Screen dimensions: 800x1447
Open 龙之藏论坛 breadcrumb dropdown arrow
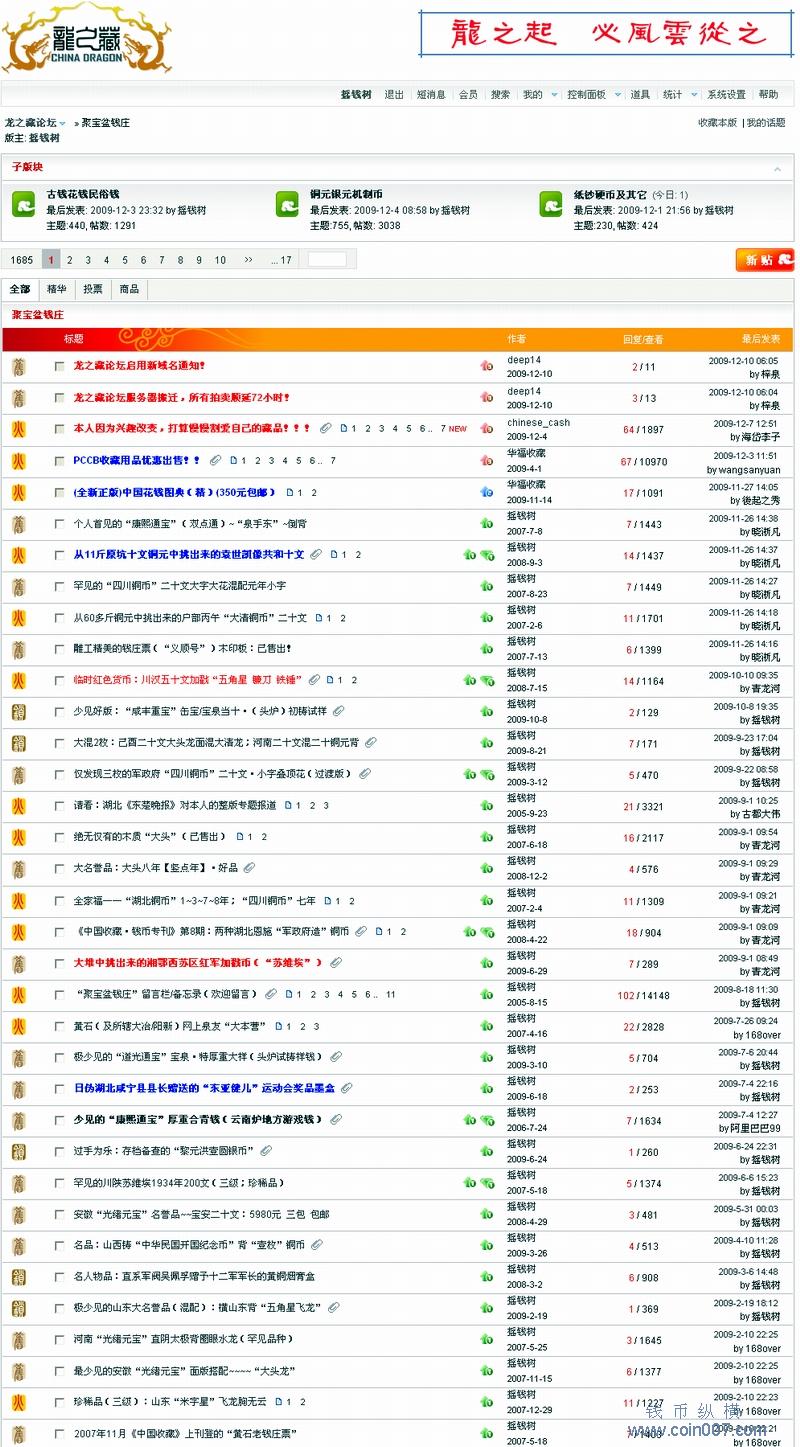point(63,123)
